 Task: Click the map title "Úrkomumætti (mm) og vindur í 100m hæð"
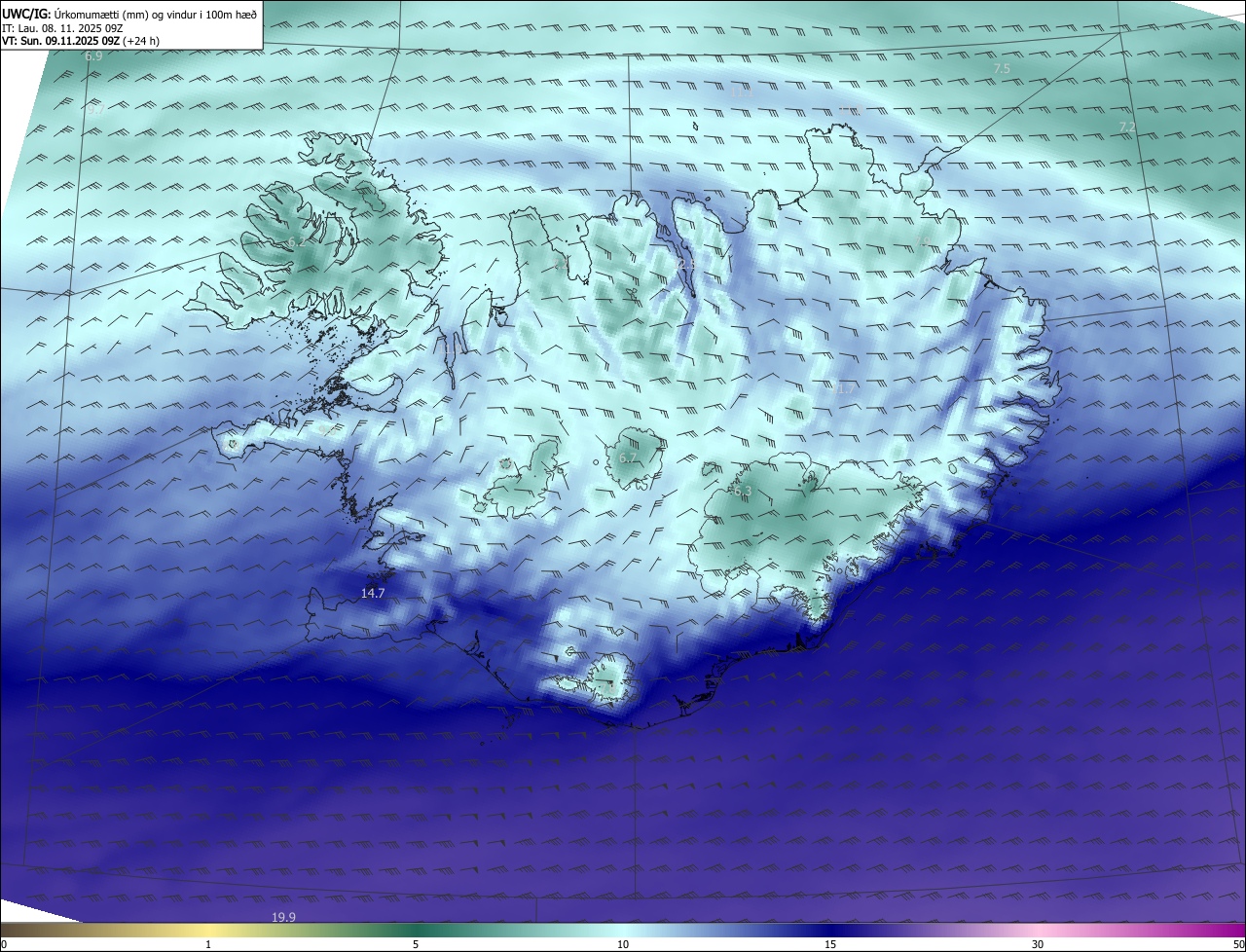pos(156,15)
